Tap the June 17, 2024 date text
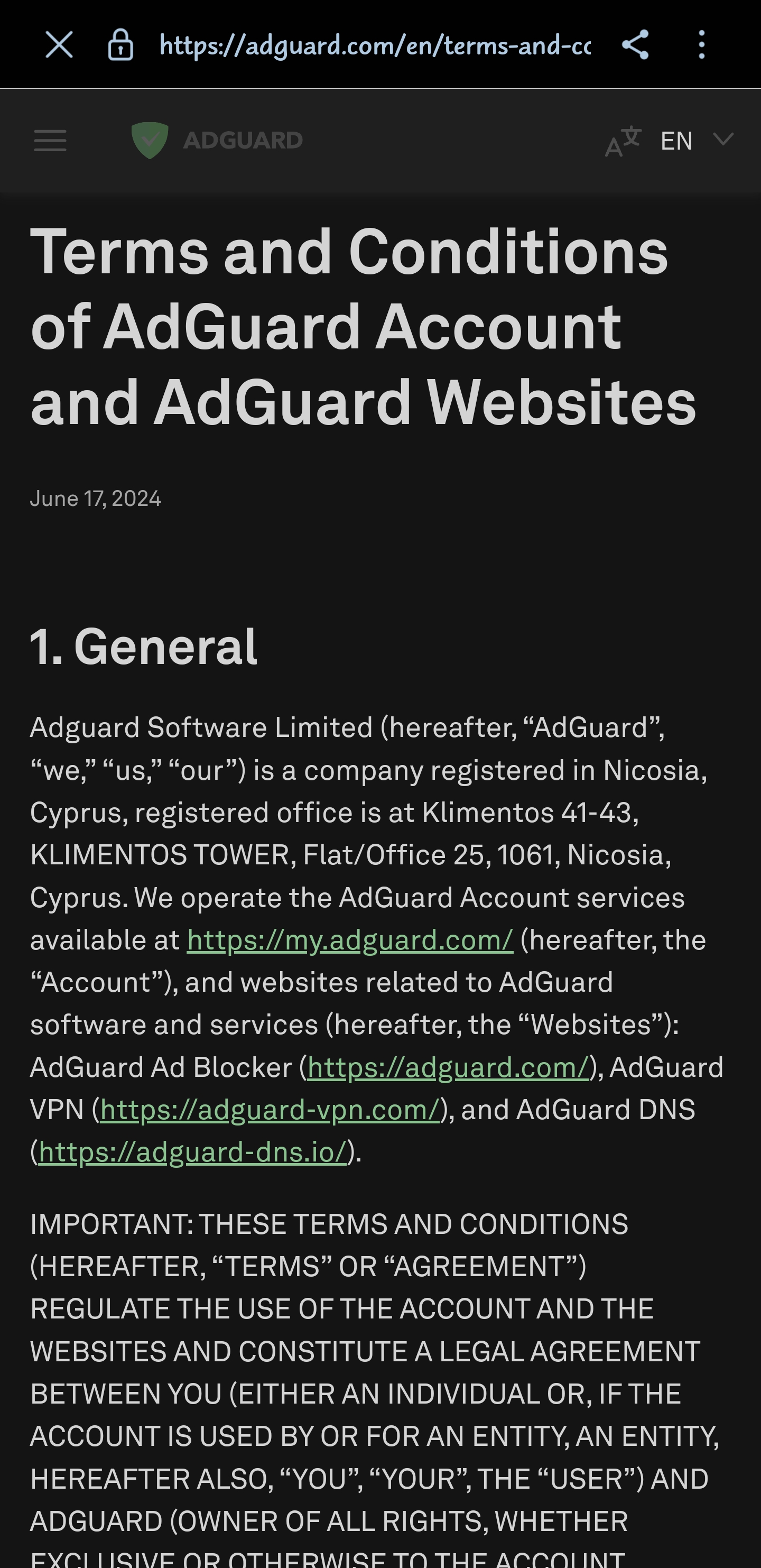This screenshot has height=1568, width=761. coord(96,499)
